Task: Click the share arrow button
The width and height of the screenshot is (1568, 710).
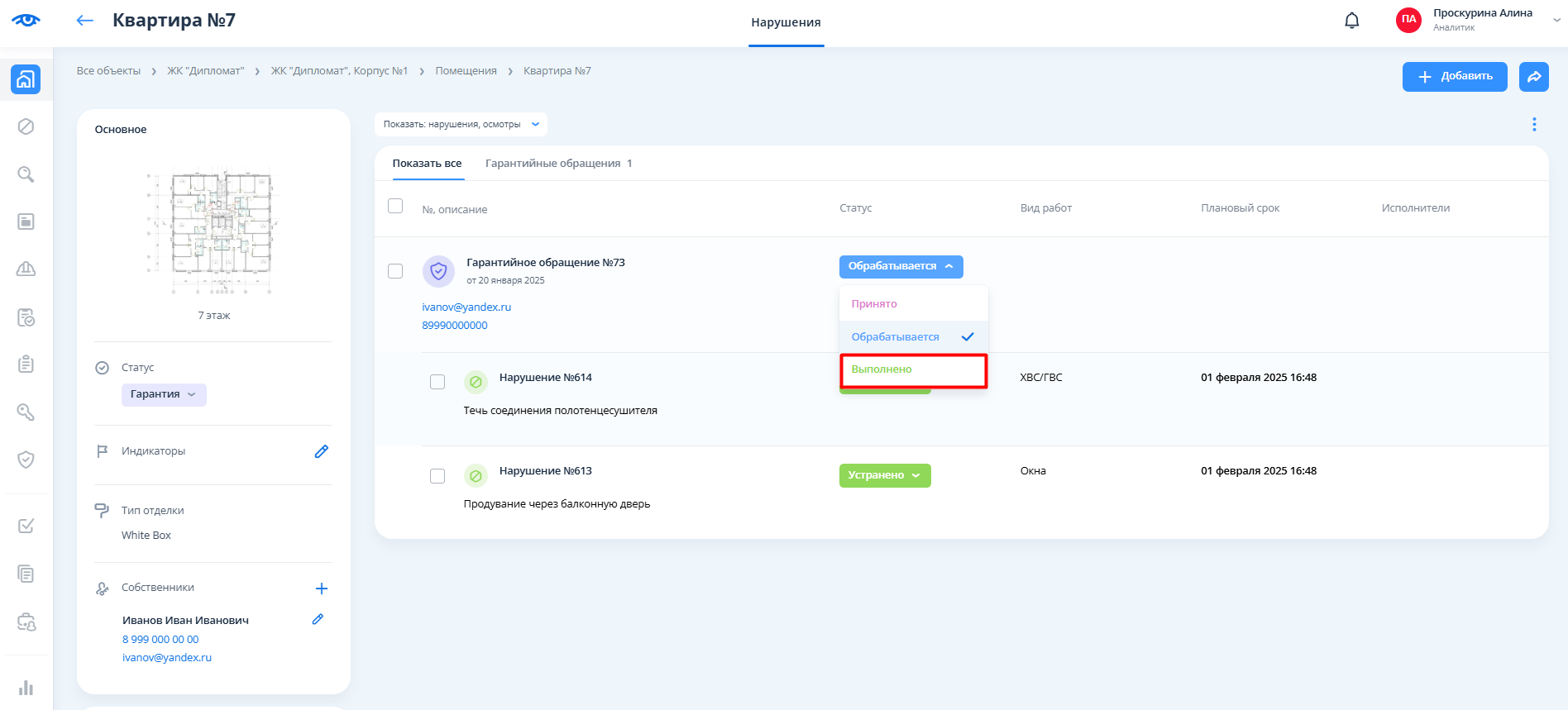Action: [x=1533, y=77]
